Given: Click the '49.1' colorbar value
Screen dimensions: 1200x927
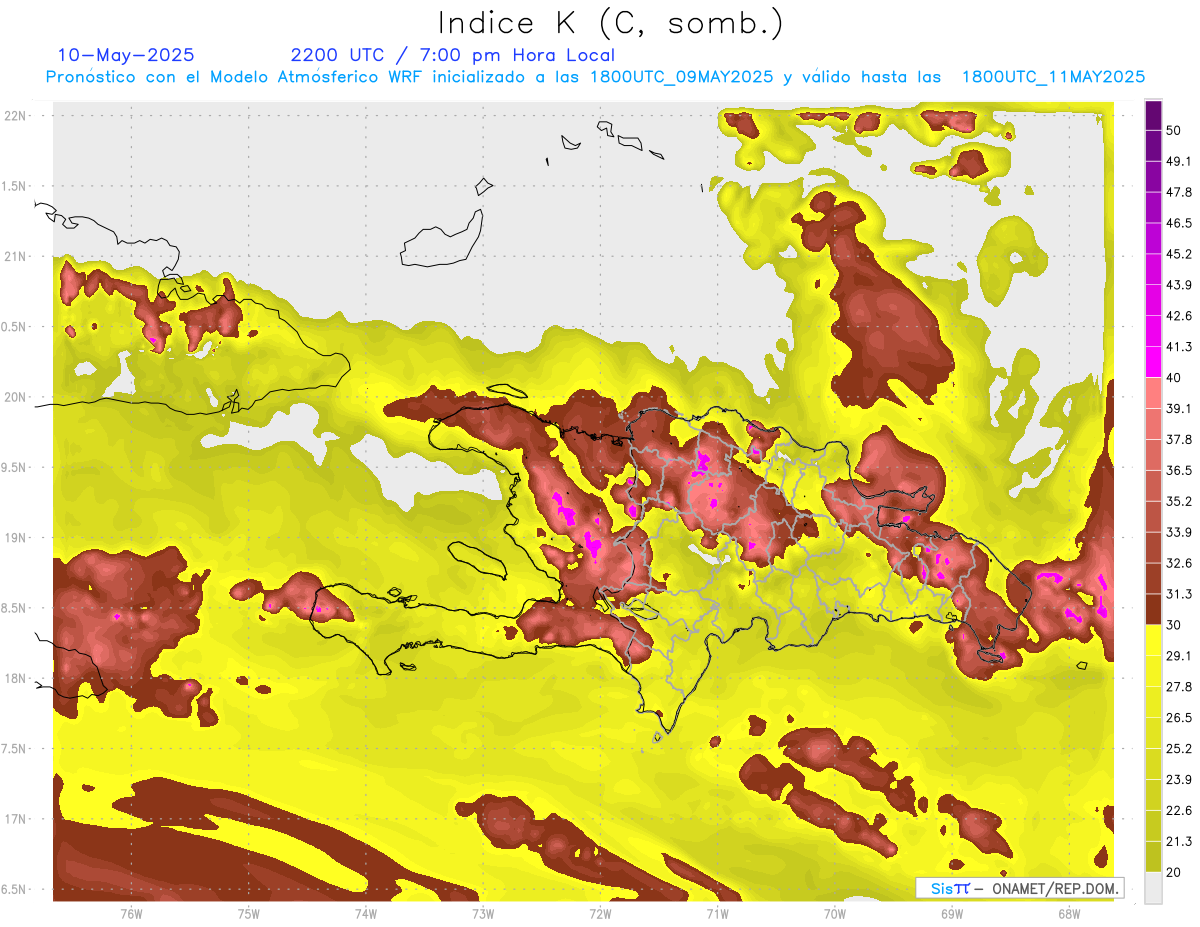Looking at the screenshot, I should (1178, 161).
